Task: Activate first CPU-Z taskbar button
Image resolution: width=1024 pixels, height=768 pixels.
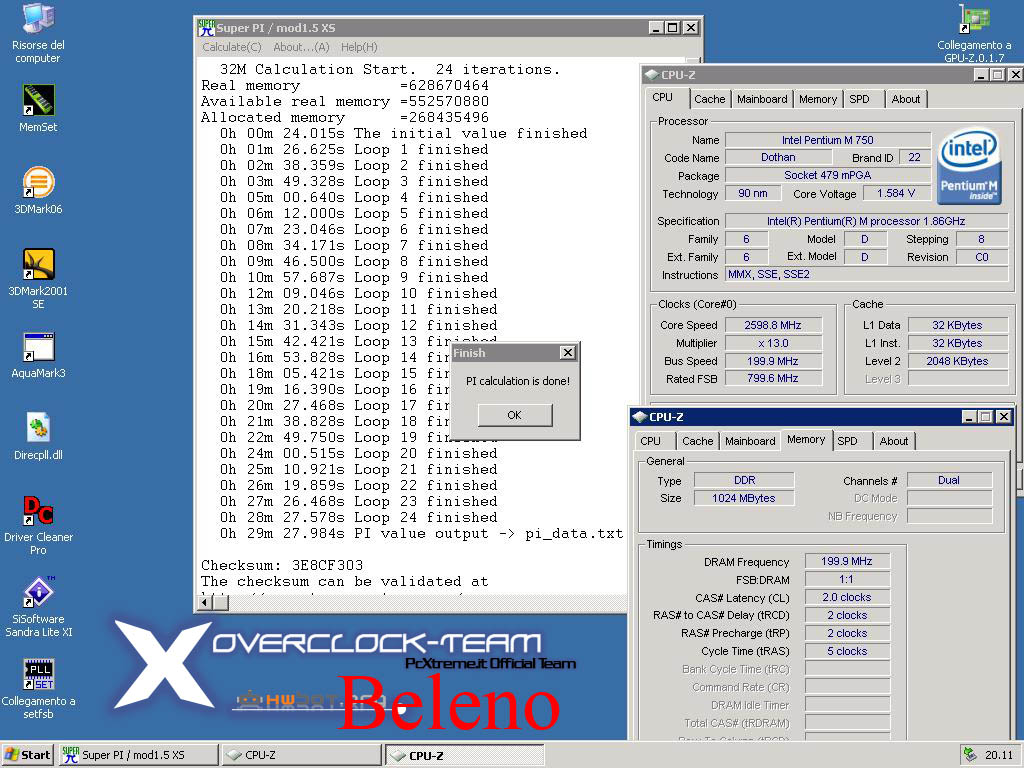Action: point(301,755)
